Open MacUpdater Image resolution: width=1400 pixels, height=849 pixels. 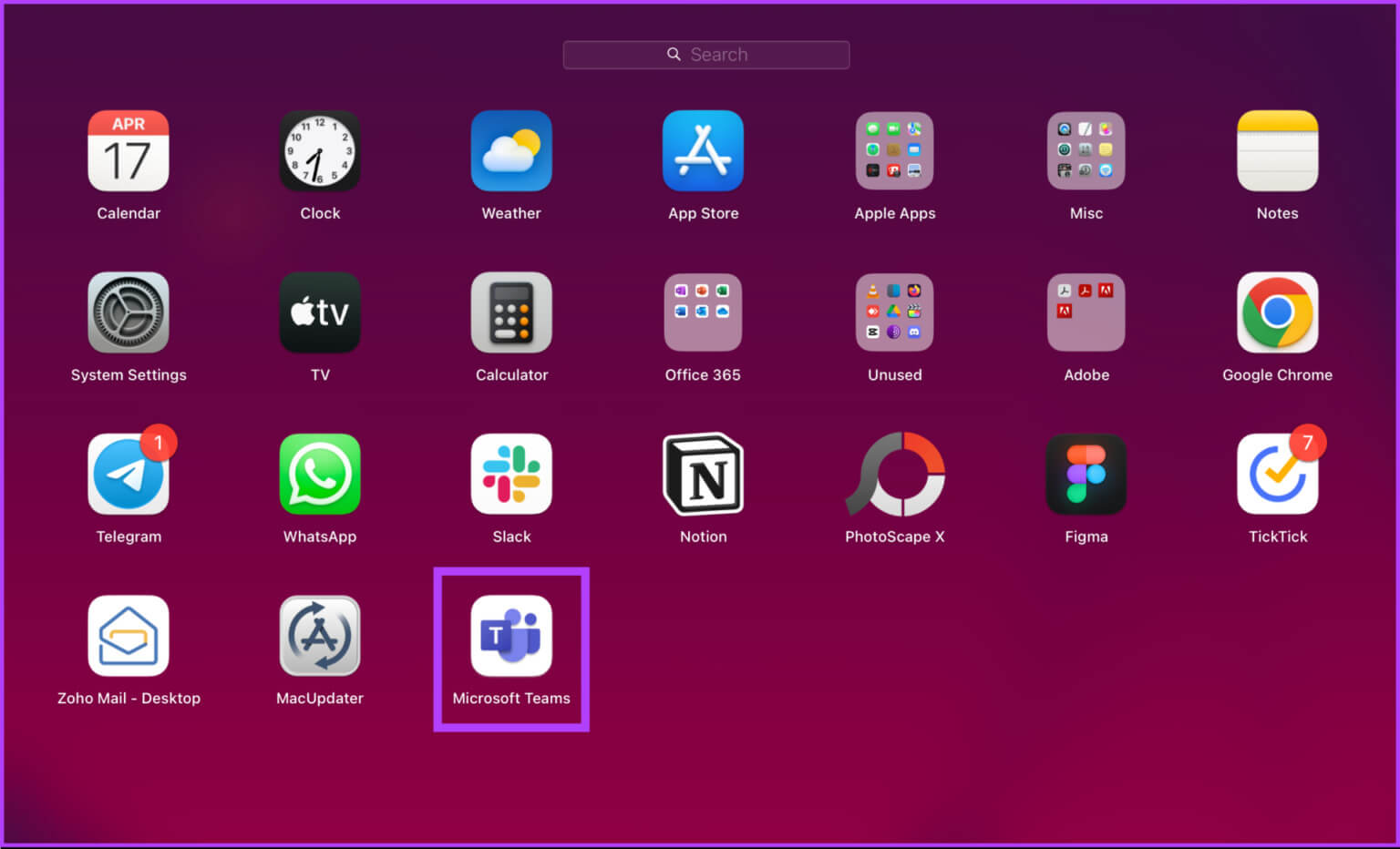320,636
